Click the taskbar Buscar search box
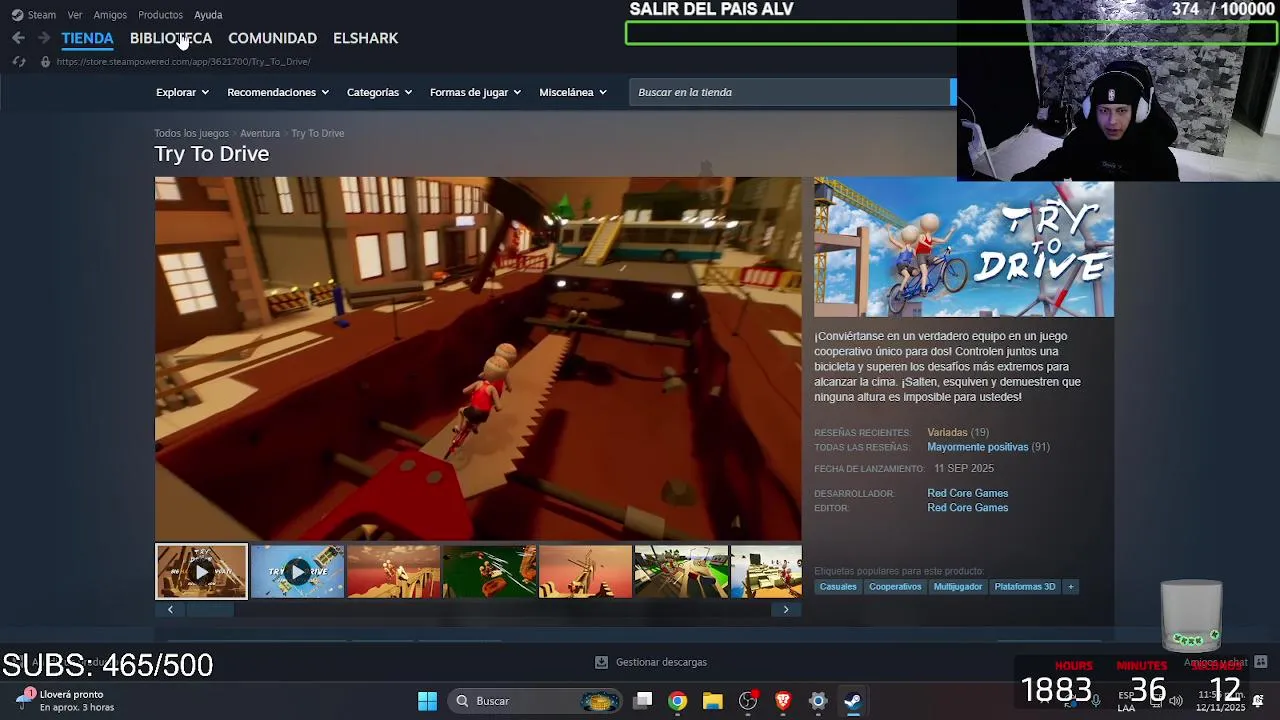Screen dimensions: 1280x720 point(534,701)
